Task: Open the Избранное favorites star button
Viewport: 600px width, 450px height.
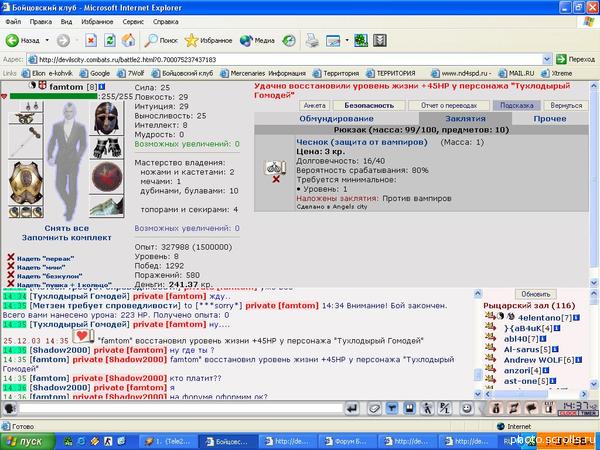Action: (x=208, y=40)
